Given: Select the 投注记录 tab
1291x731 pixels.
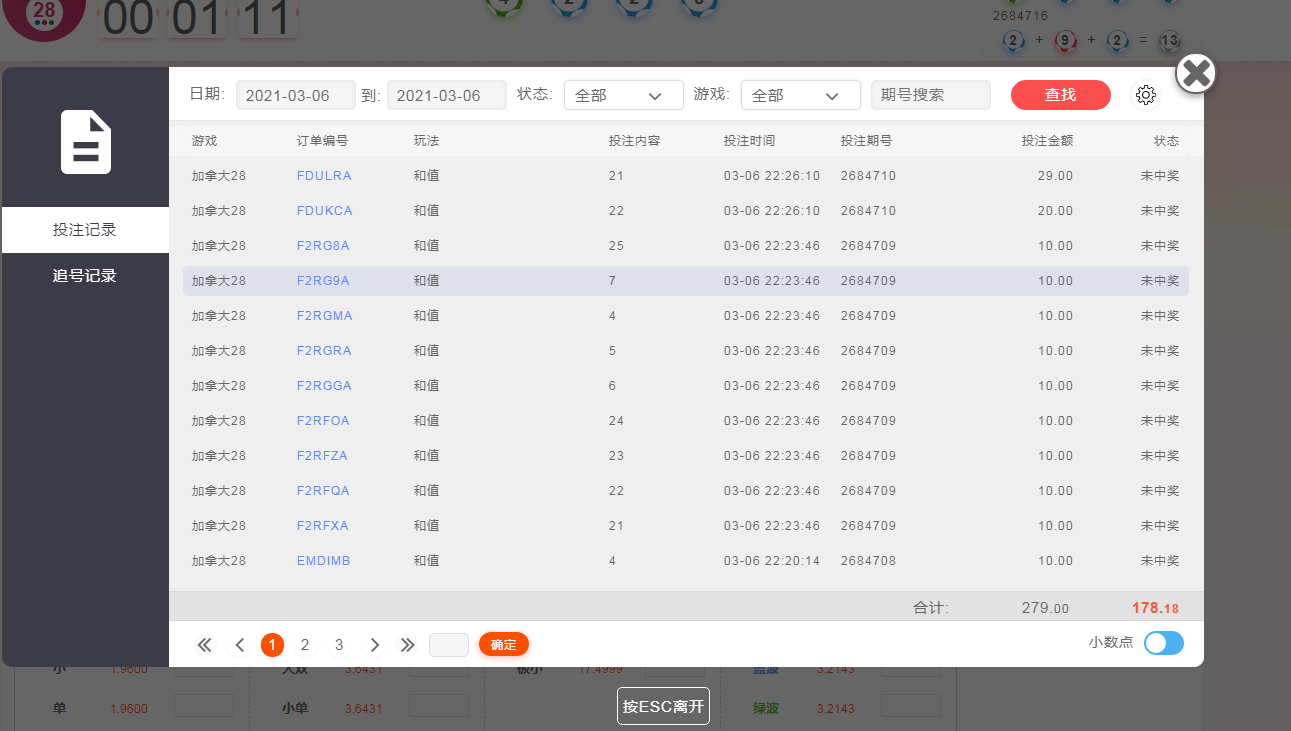Looking at the screenshot, I should click(85, 230).
